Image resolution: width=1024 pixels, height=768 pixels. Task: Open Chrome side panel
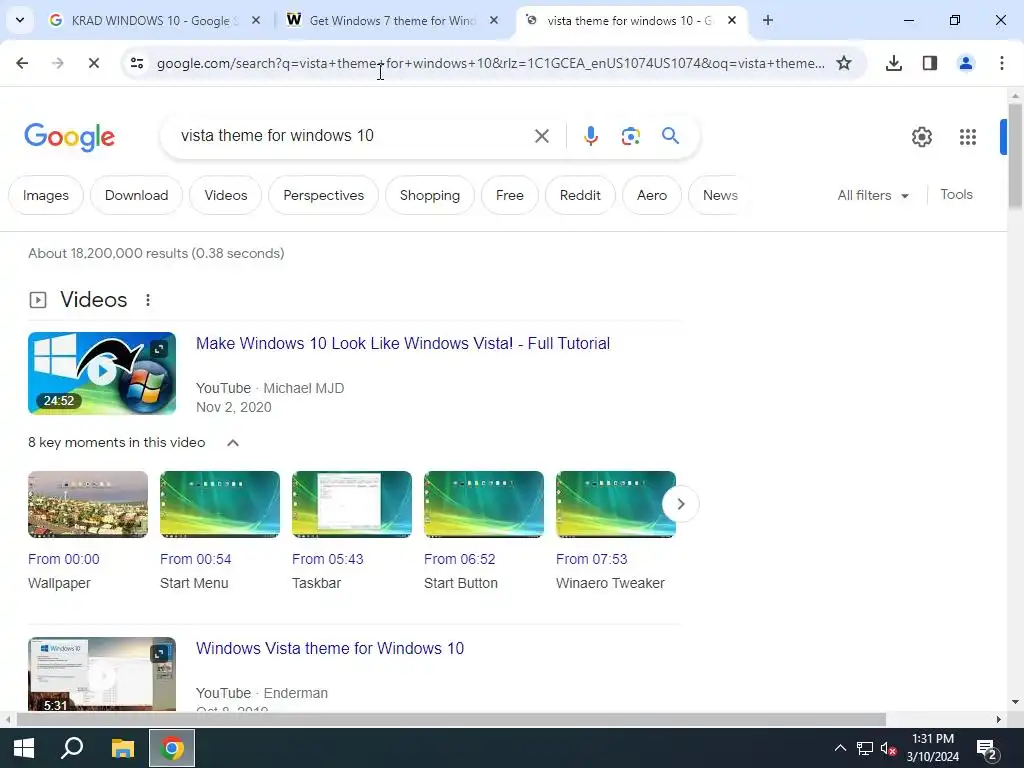click(x=930, y=63)
